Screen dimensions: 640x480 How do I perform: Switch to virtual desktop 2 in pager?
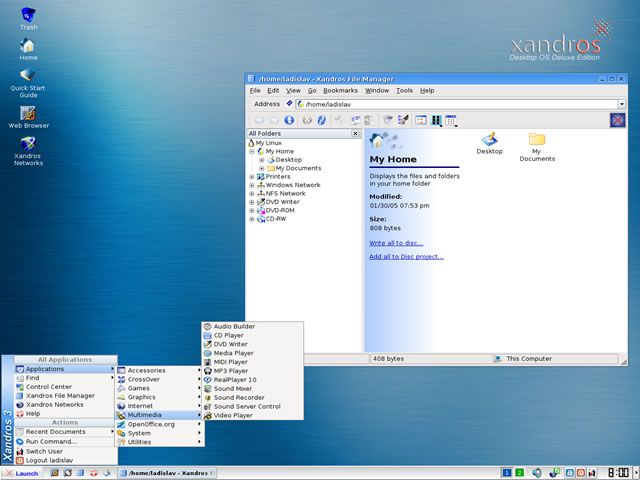tap(519, 472)
